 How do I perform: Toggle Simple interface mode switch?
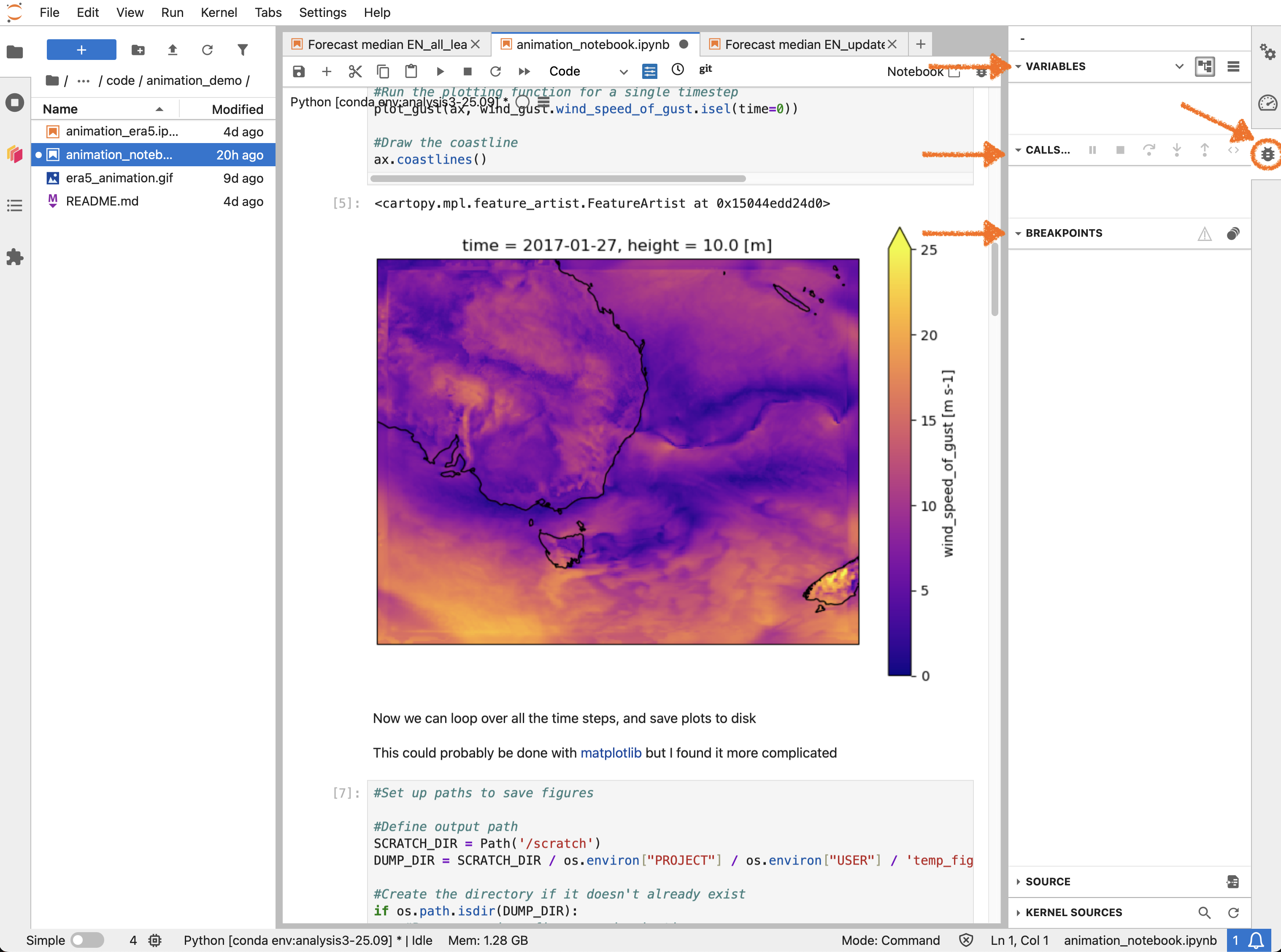(87, 940)
